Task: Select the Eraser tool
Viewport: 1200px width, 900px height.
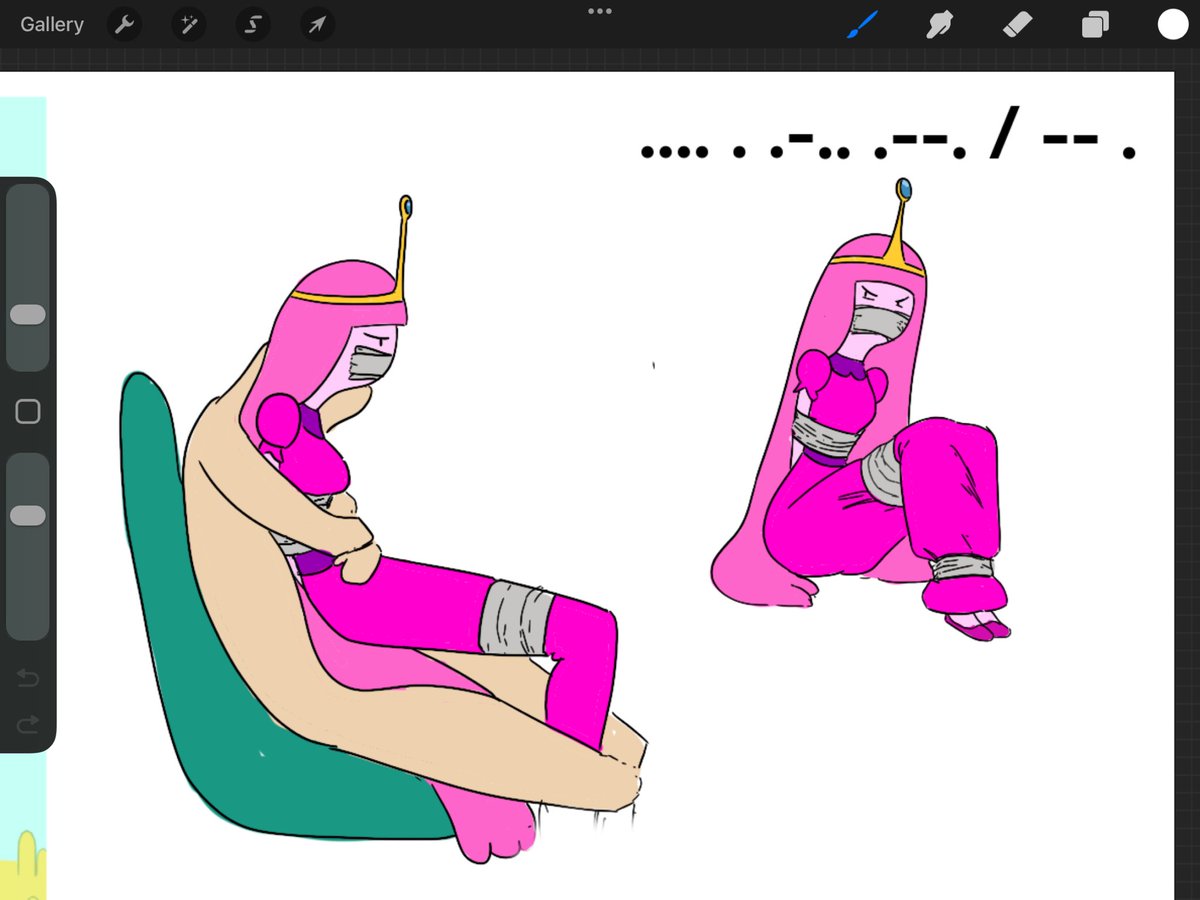Action: tap(1017, 25)
